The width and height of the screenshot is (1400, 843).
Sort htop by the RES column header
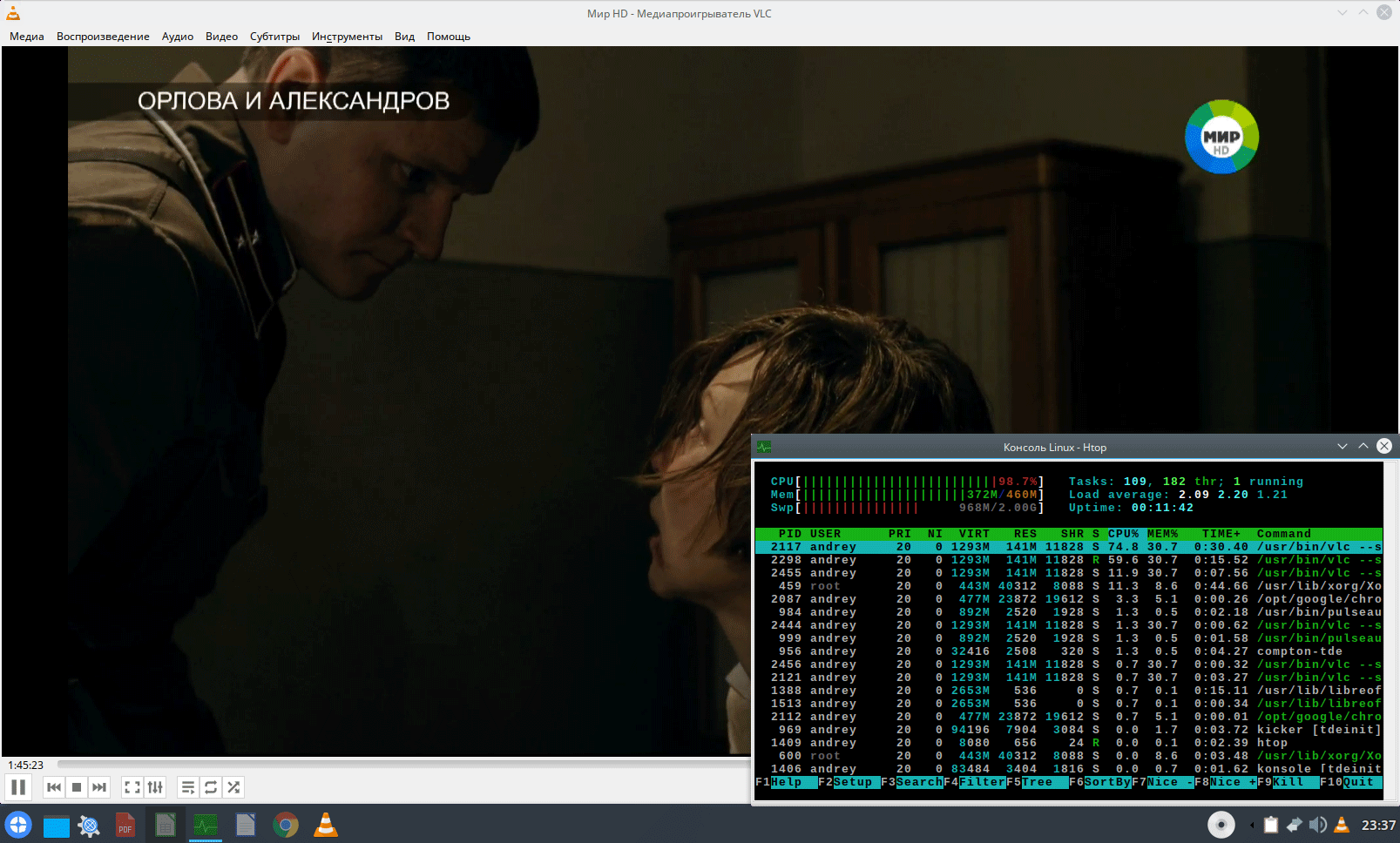[x=1025, y=534]
